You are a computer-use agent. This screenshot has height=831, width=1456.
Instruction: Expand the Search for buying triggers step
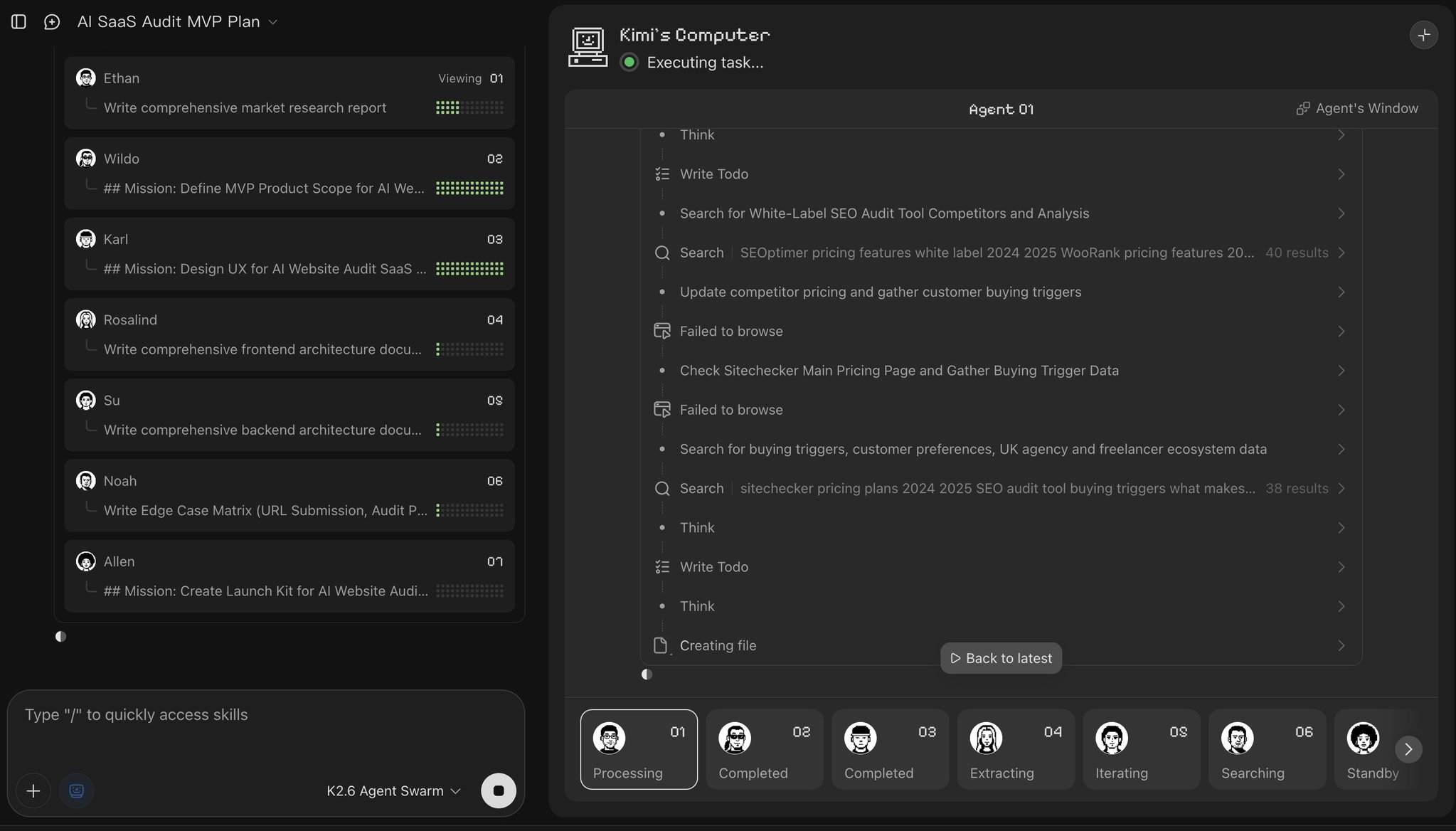click(x=1001, y=449)
